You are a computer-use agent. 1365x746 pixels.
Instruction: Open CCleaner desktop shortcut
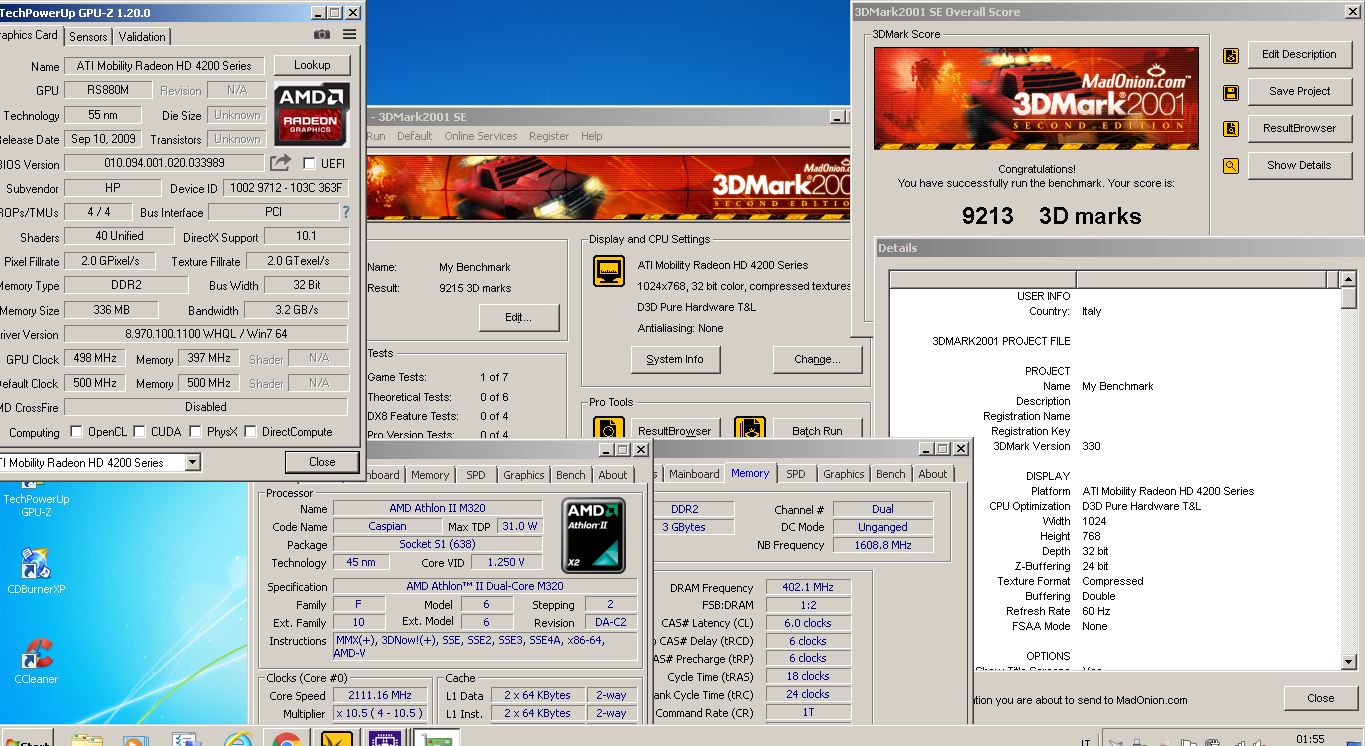click(x=36, y=660)
